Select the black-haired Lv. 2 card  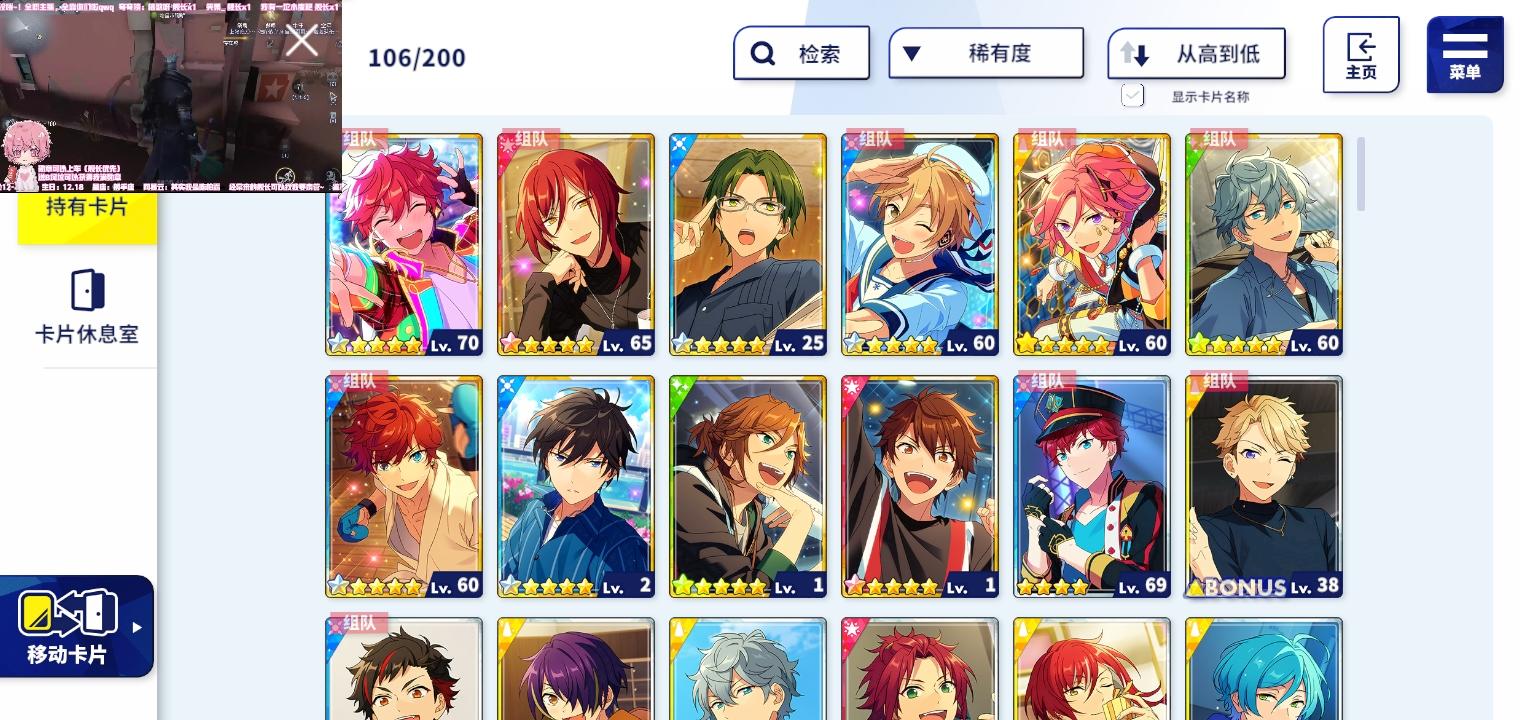point(576,487)
